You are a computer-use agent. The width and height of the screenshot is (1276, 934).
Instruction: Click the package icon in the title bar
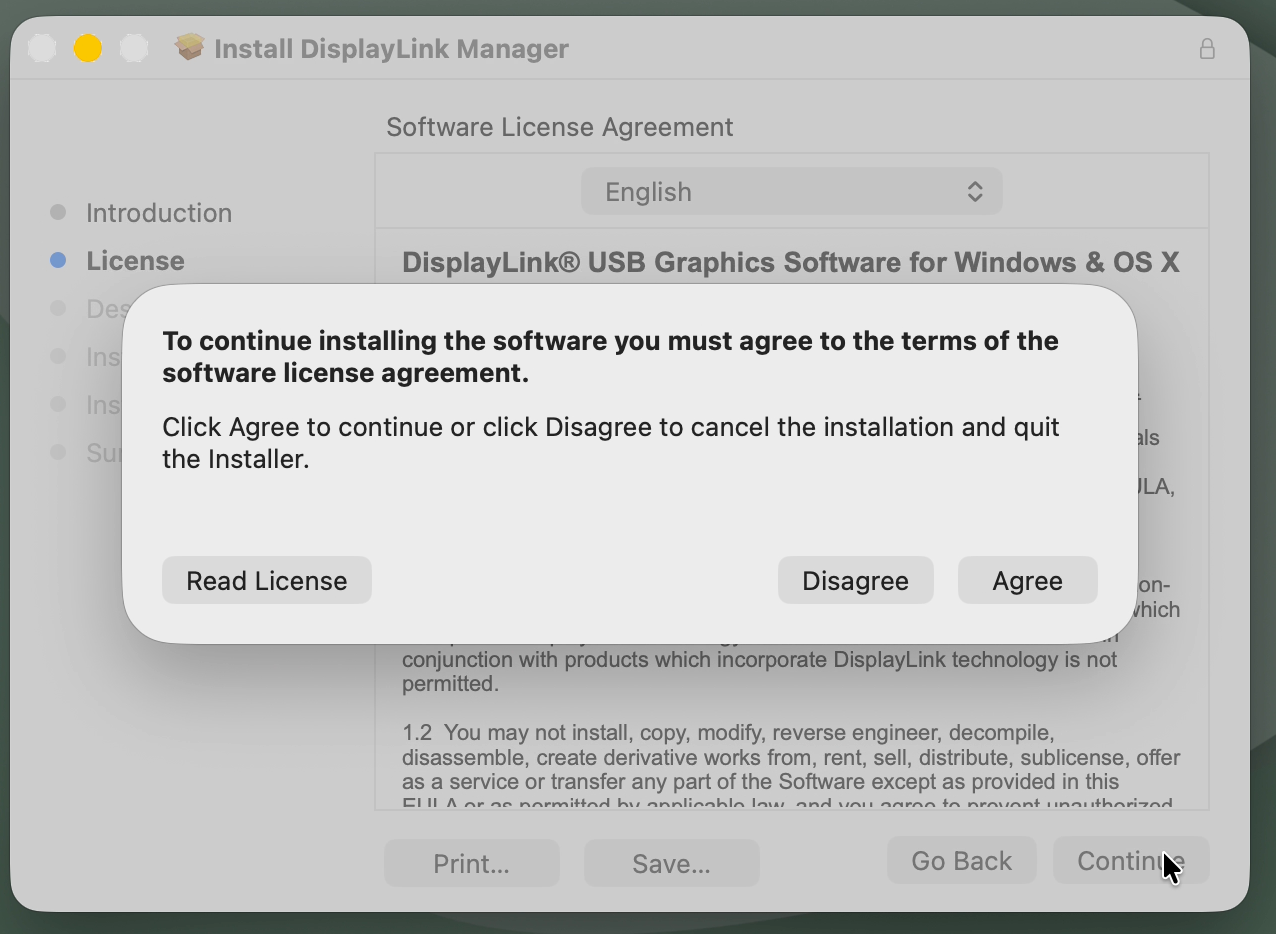(x=189, y=46)
